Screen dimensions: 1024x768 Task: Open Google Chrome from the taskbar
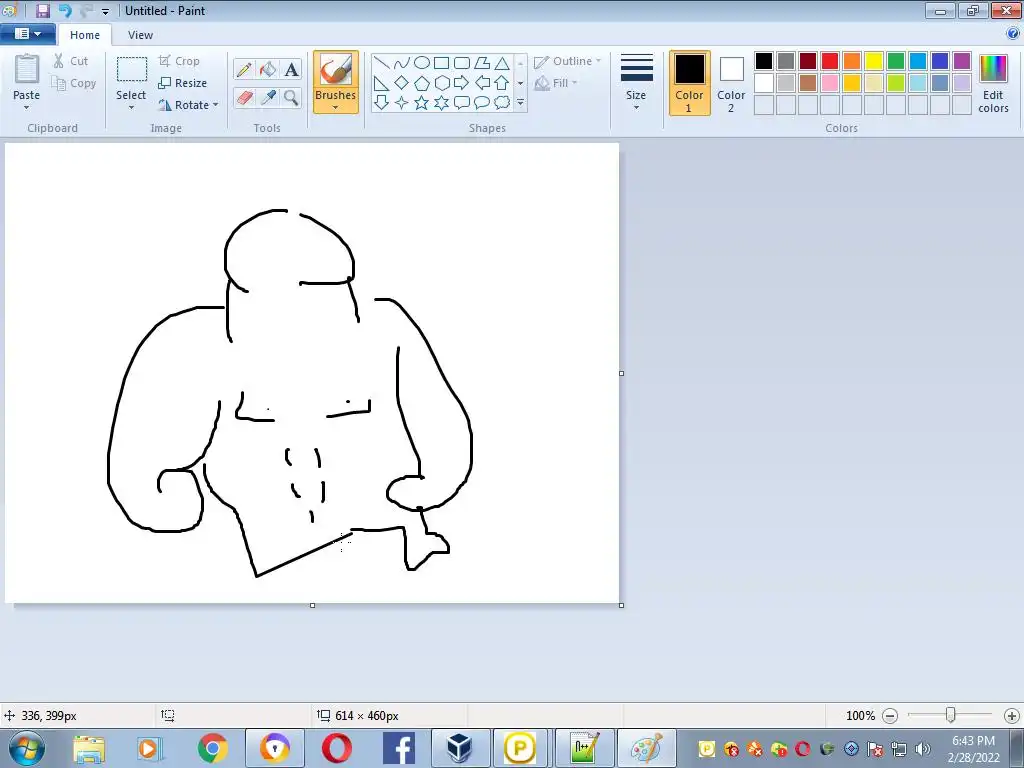click(212, 748)
